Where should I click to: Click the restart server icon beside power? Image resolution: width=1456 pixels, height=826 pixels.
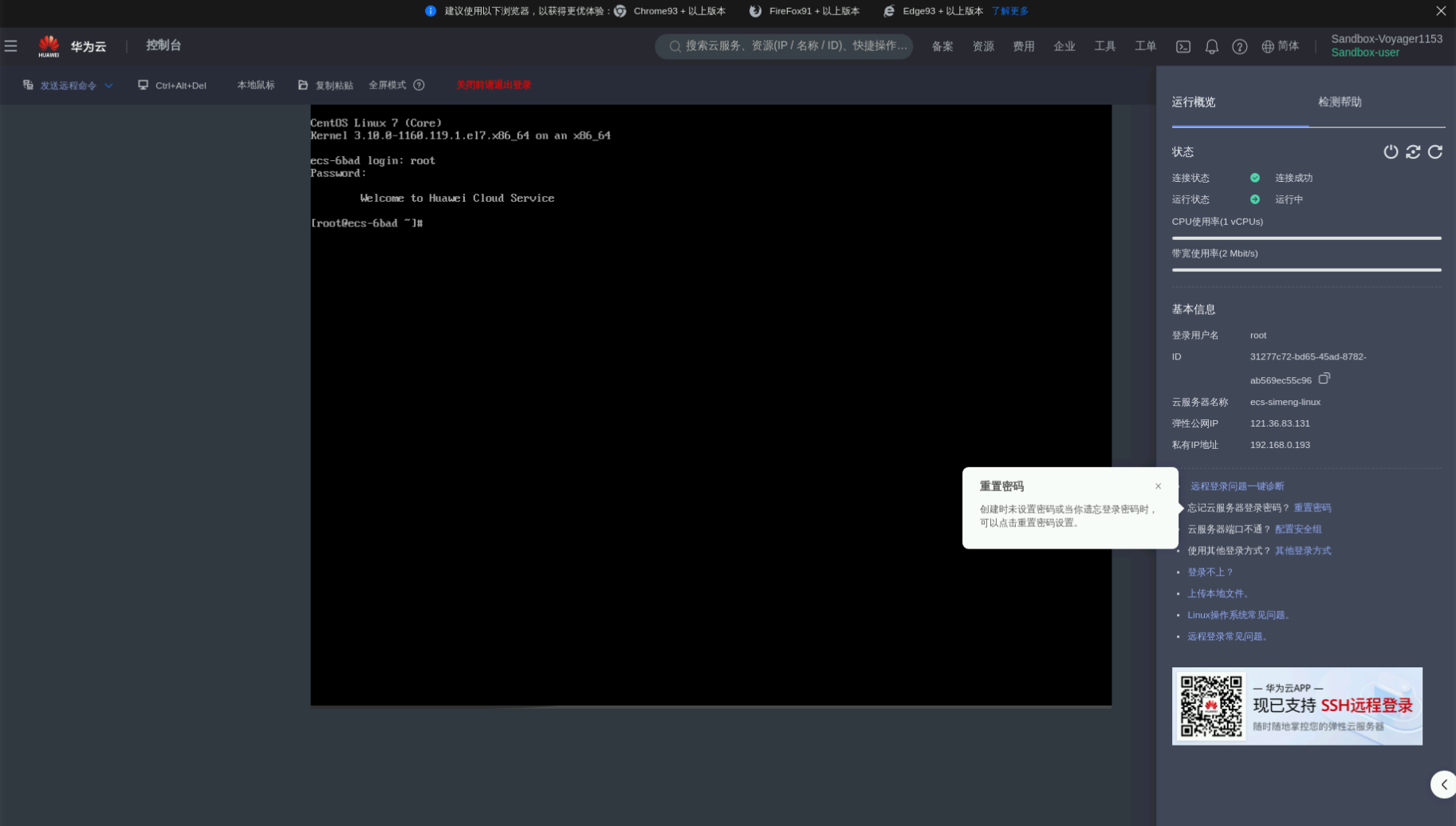[x=1413, y=151]
